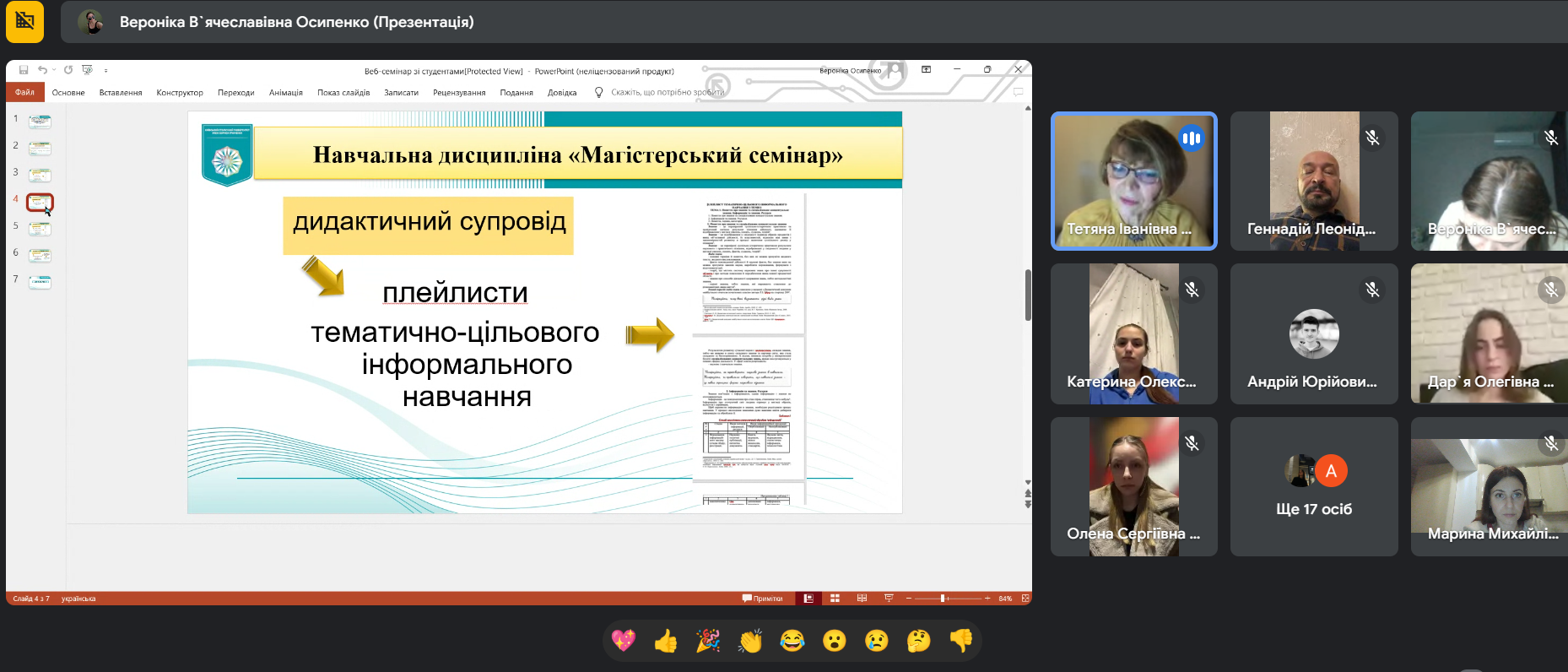Image resolution: width=1568 pixels, height=672 pixels.
Task: Open Reading View from status bar
Action: pyautogui.click(x=862, y=599)
